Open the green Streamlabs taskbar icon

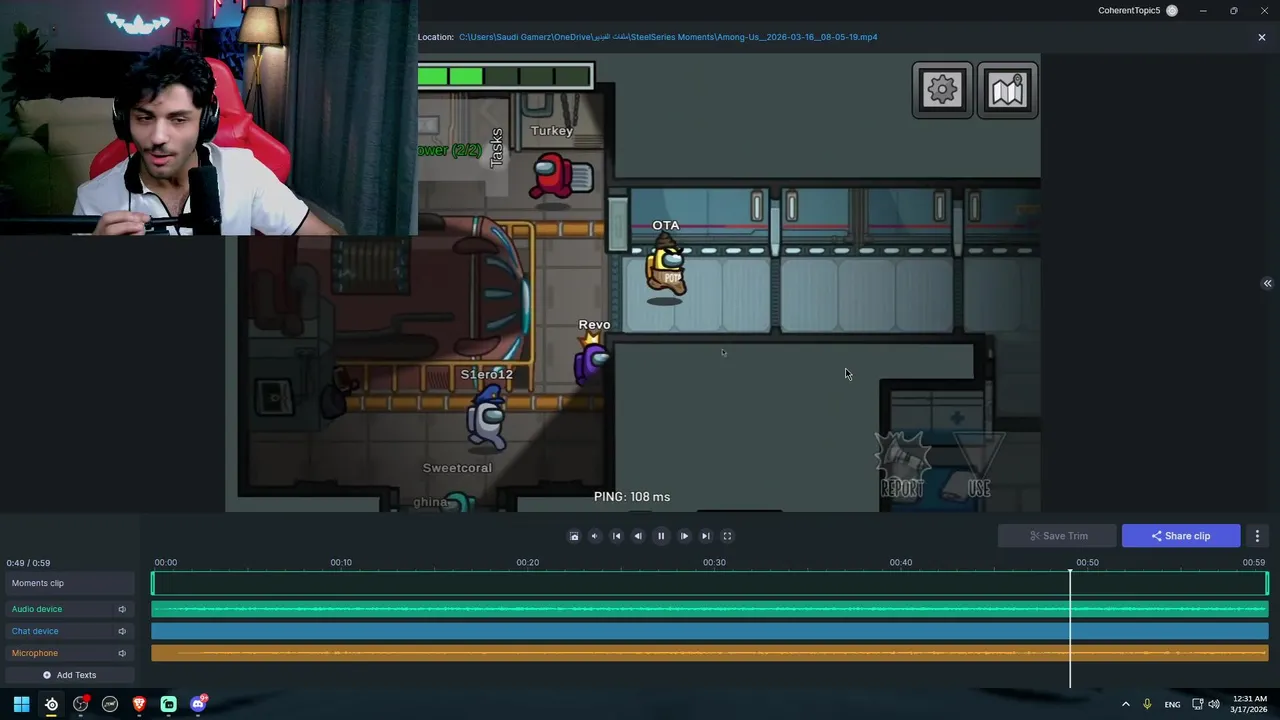click(x=168, y=704)
